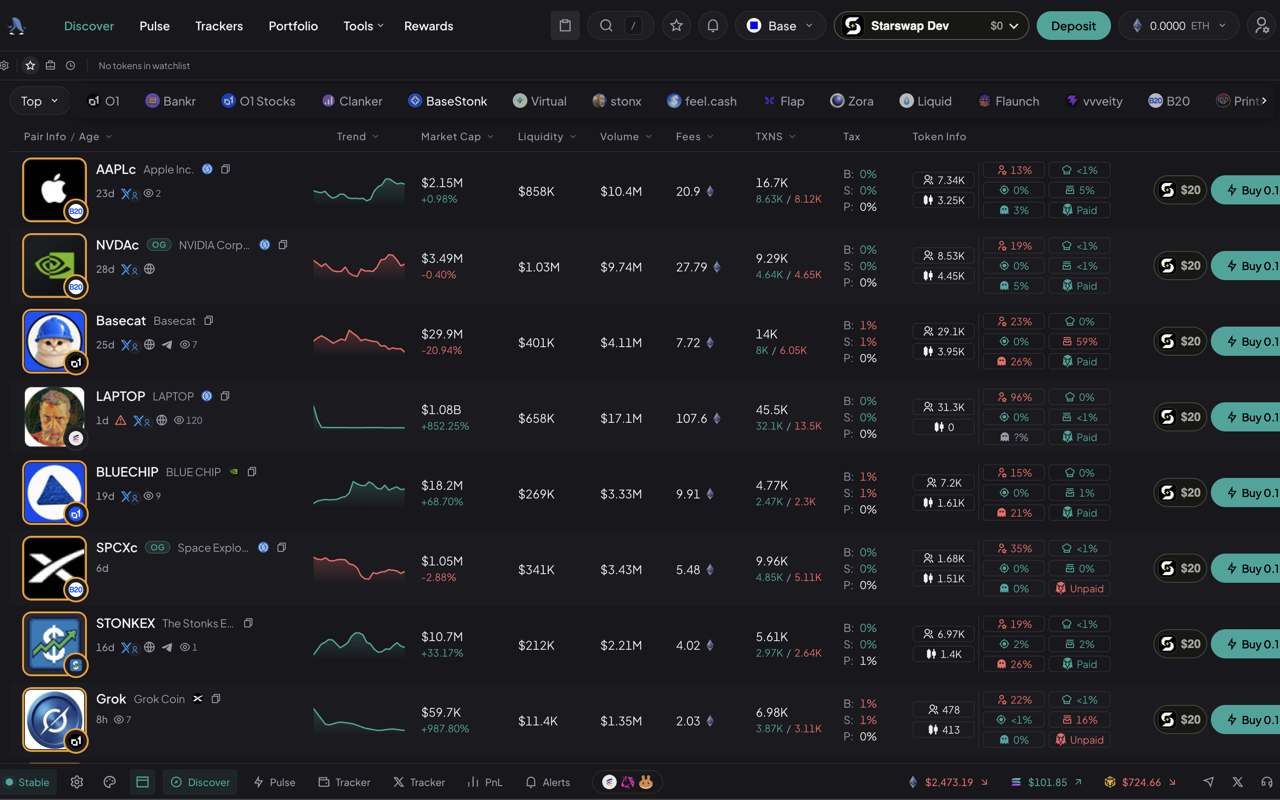Image resolution: width=1280 pixels, height=800 pixels.
Task: Sort by Fees column header
Action: click(x=695, y=136)
